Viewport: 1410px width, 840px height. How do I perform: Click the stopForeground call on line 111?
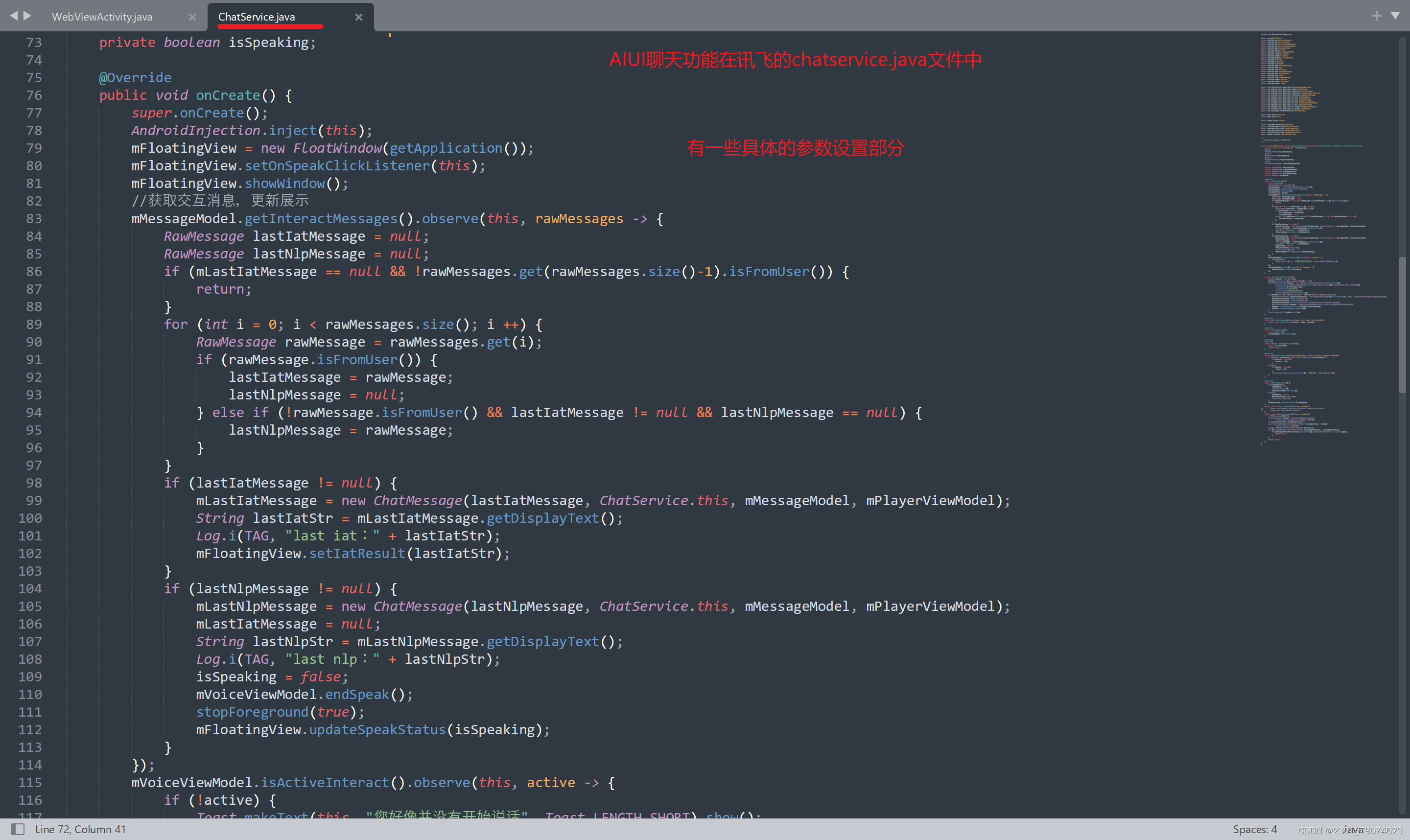coord(252,712)
